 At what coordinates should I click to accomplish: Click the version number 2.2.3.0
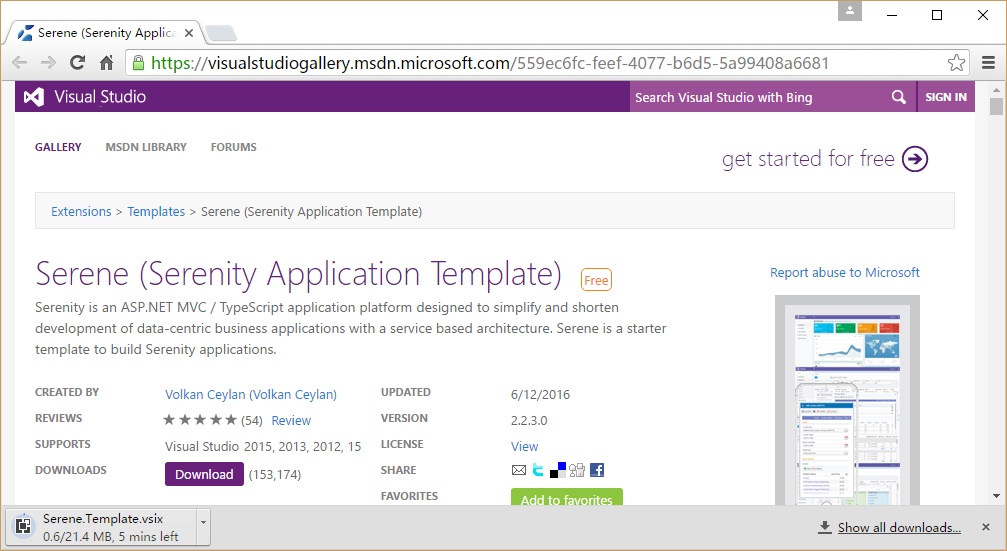(x=529, y=421)
